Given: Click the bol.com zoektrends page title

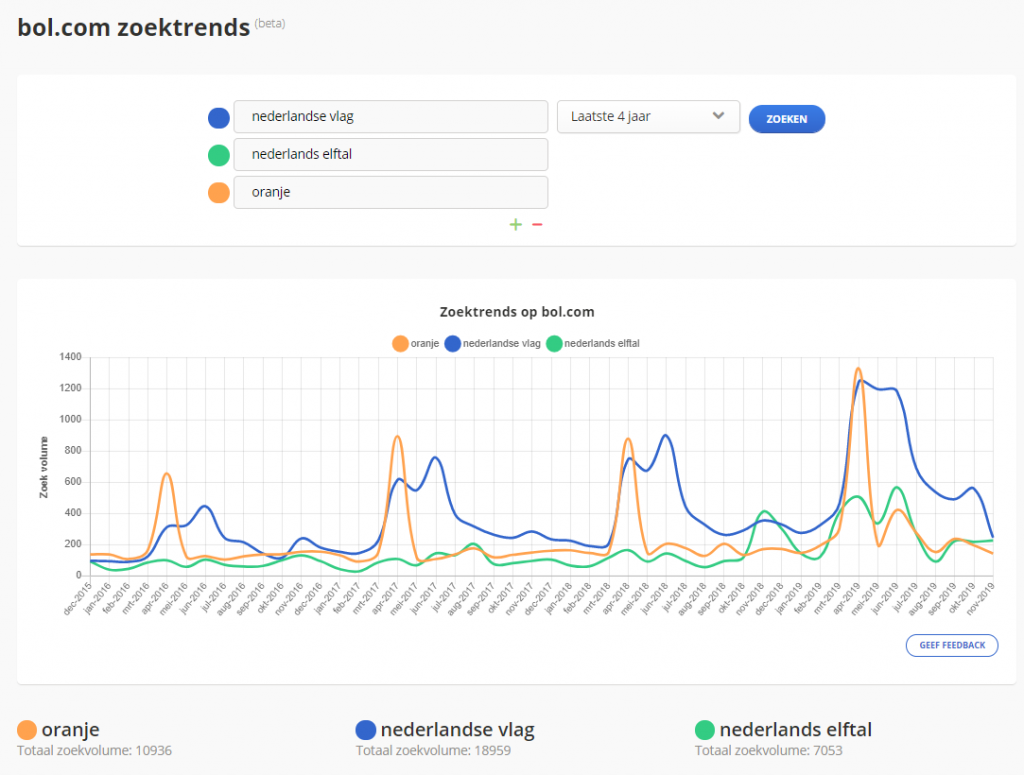Looking at the screenshot, I should coord(134,27).
